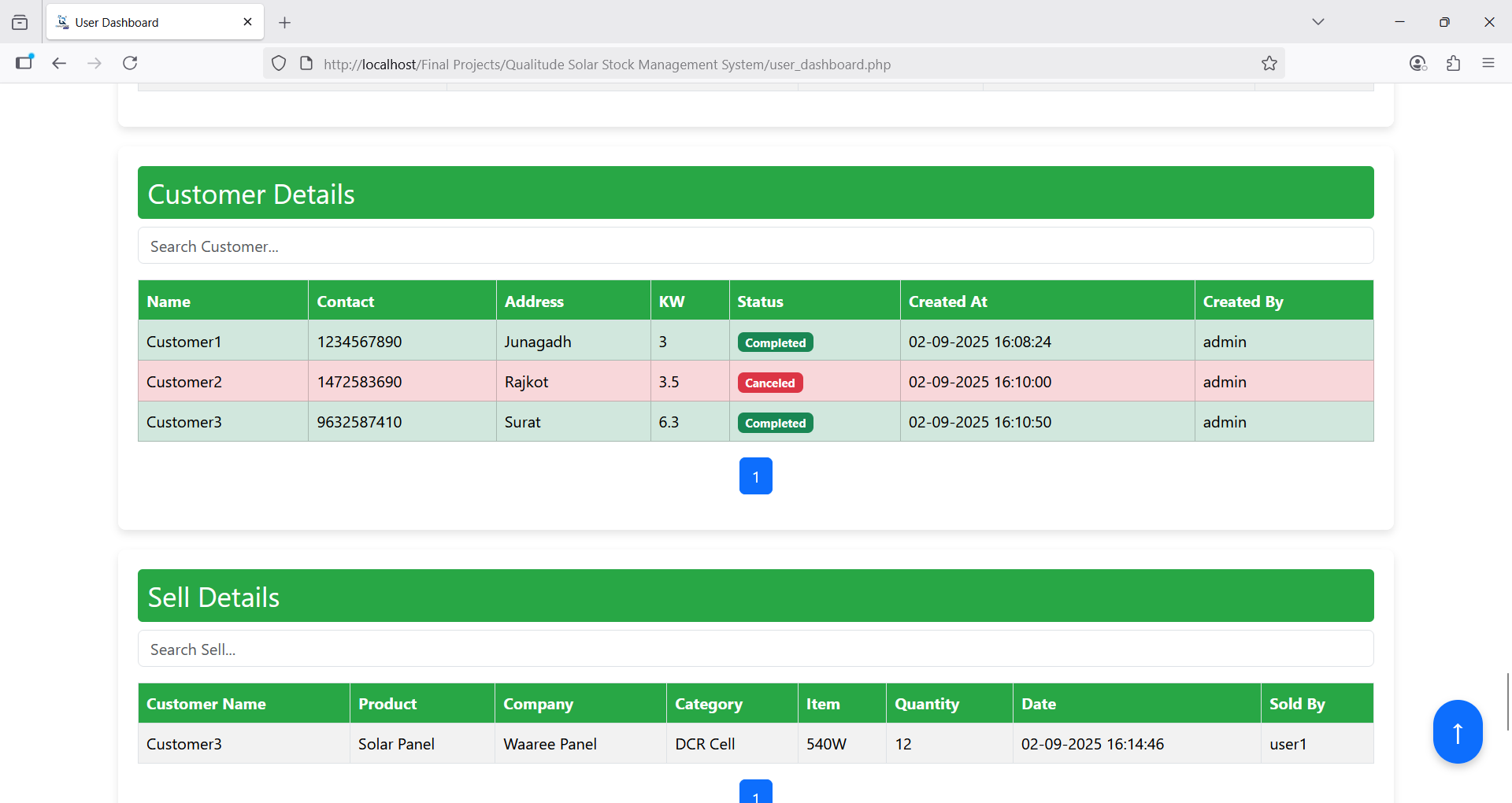This screenshot has height=803, width=1512.
Task: Open the Firefox hamburger application menu
Action: pos(1488,63)
